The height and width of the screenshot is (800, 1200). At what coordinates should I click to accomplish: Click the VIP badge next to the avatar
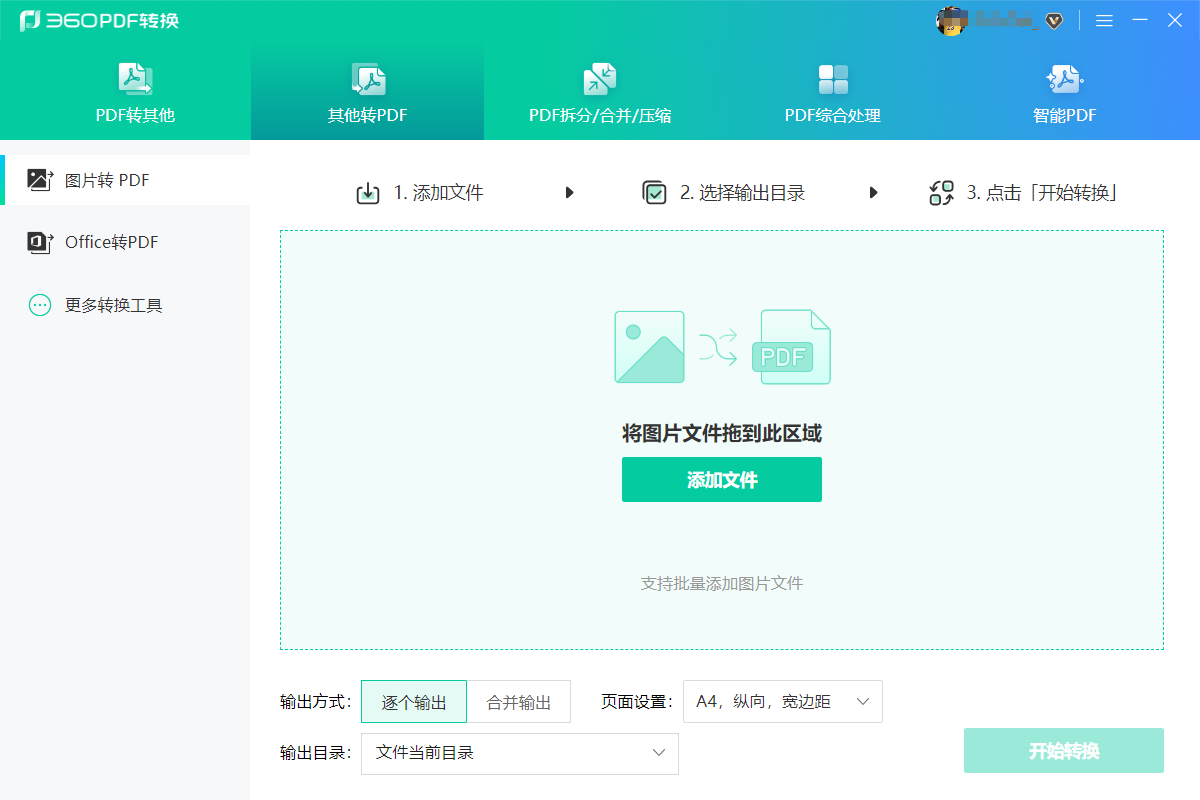(1054, 20)
